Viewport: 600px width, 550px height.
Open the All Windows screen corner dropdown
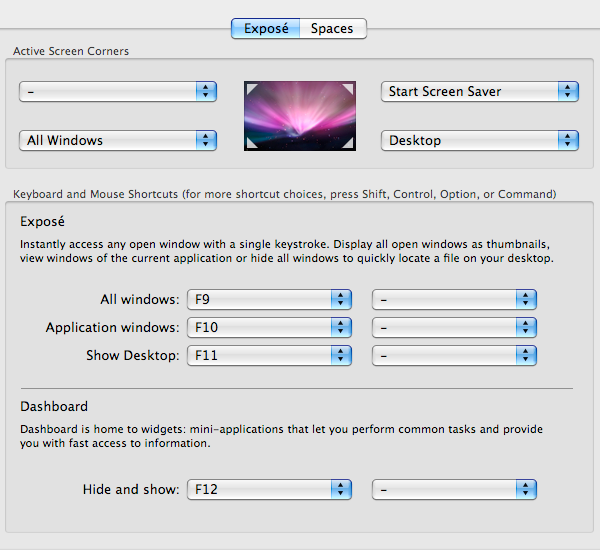coord(118,140)
